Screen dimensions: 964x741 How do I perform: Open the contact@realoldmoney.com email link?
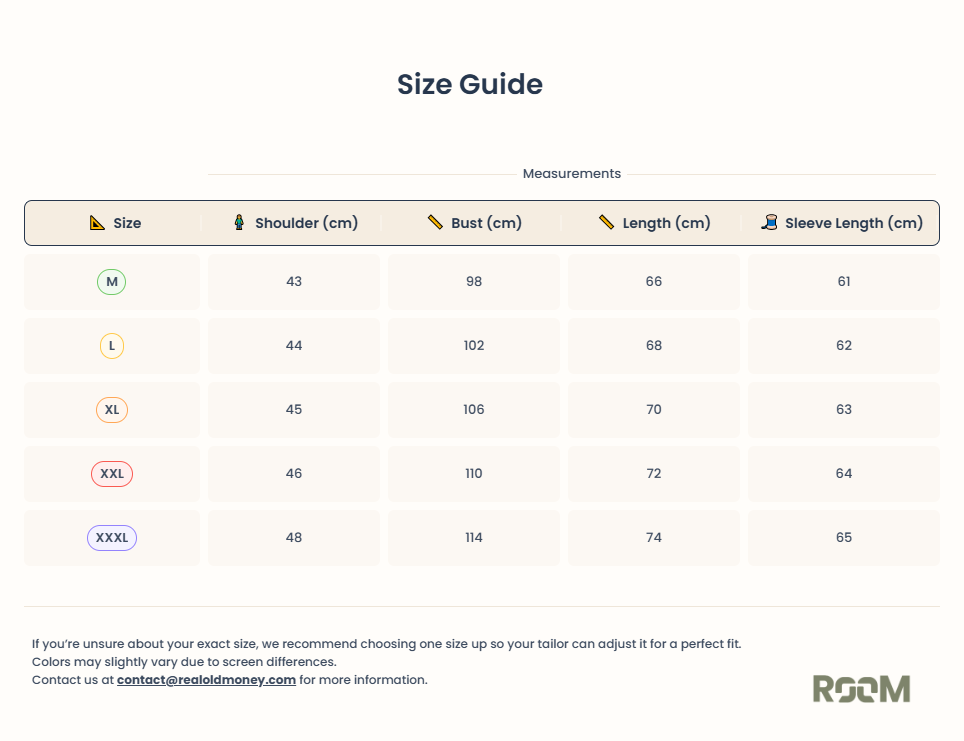click(207, 680)
